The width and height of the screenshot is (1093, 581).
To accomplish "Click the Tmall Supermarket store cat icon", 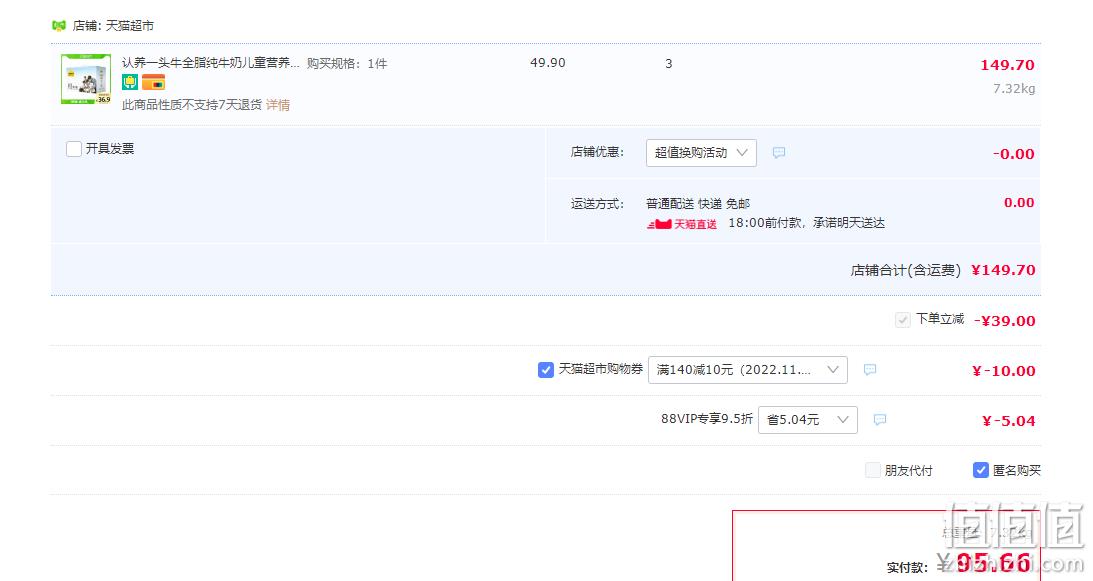I will click(x=59, y=26).
